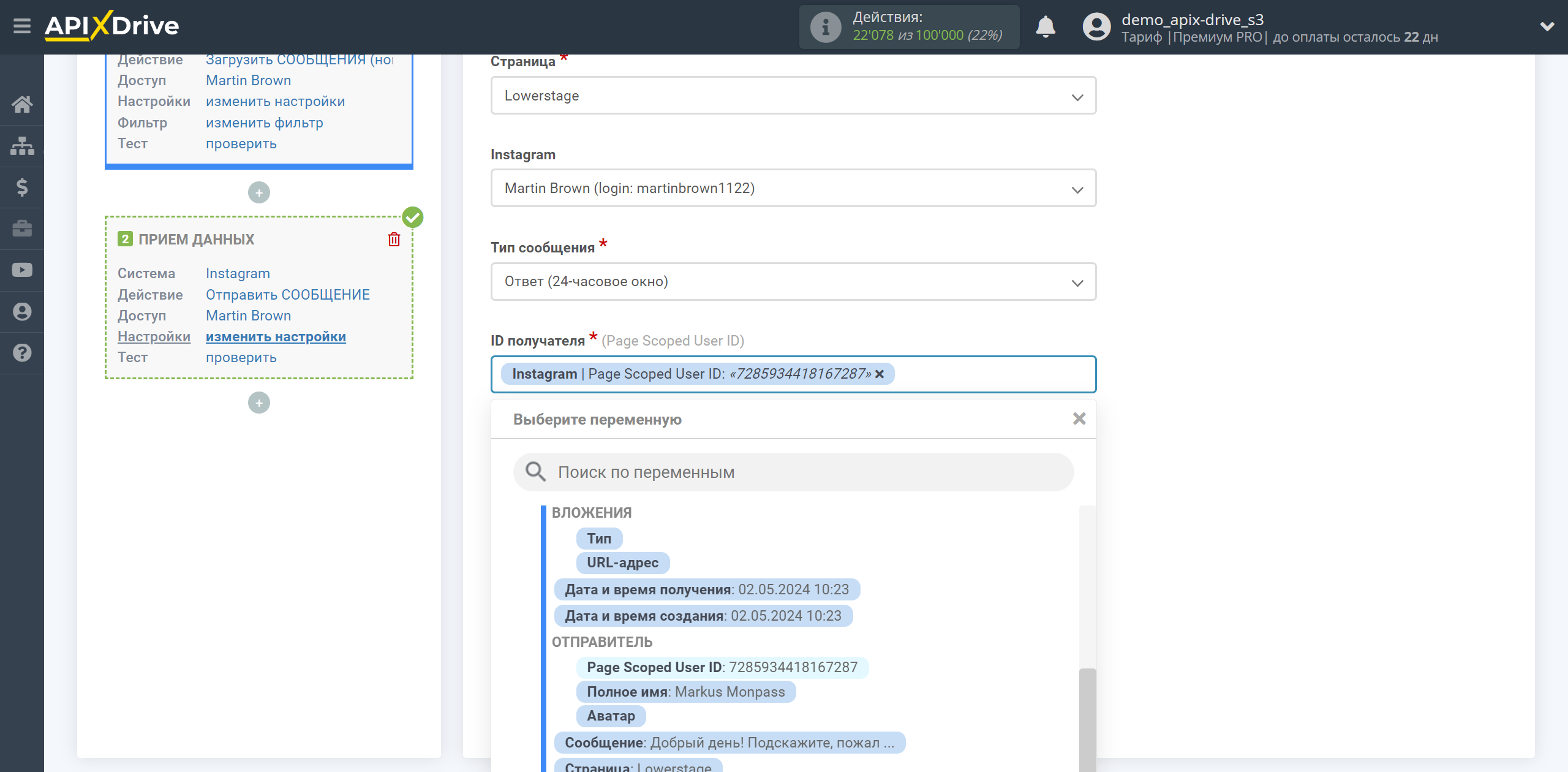1568x772 pixels.
Task: Open the Instagram account dropdown
Action: 793,188
